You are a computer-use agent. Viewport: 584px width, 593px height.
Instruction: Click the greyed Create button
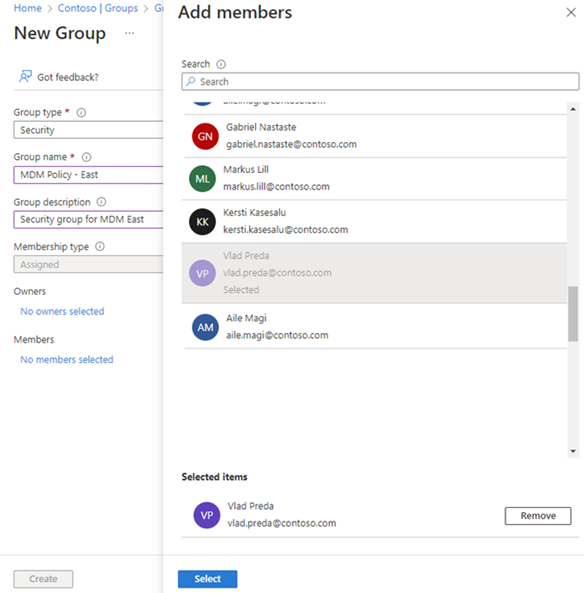pyautogui.click(x=43, y=579)
